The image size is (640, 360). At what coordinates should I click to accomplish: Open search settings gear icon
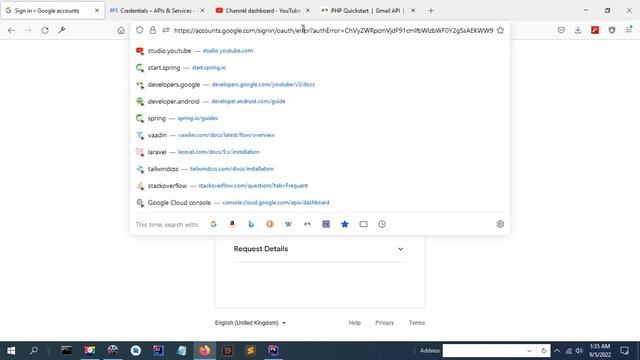coord(500,224)
